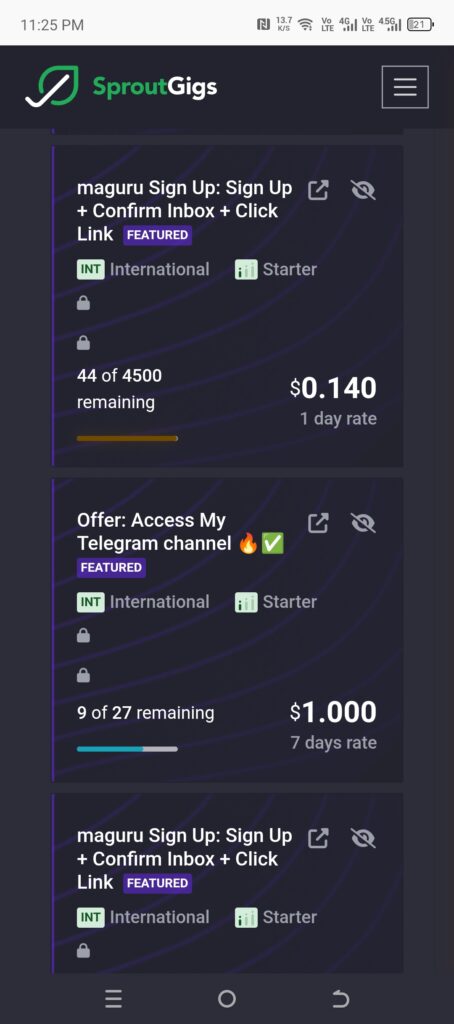Hide the first maguru Sign Up job
The width and height of the screenshot is (454, 1024).
(363, 191)
